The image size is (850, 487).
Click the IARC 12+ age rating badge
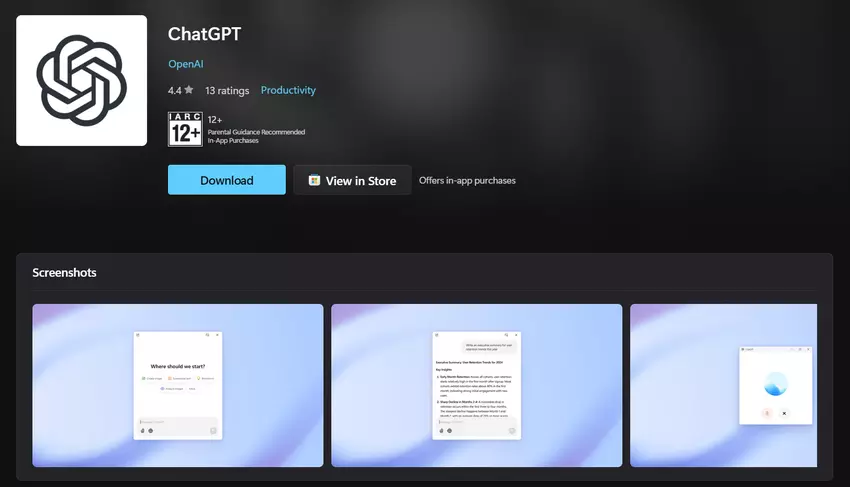[185, 129]
